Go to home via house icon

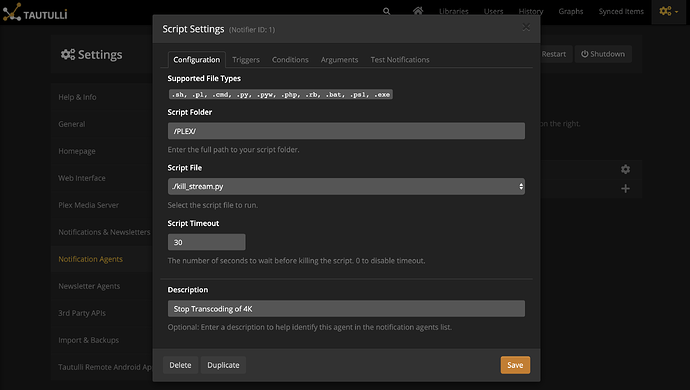pyautogui.click(x=418, y=11)
